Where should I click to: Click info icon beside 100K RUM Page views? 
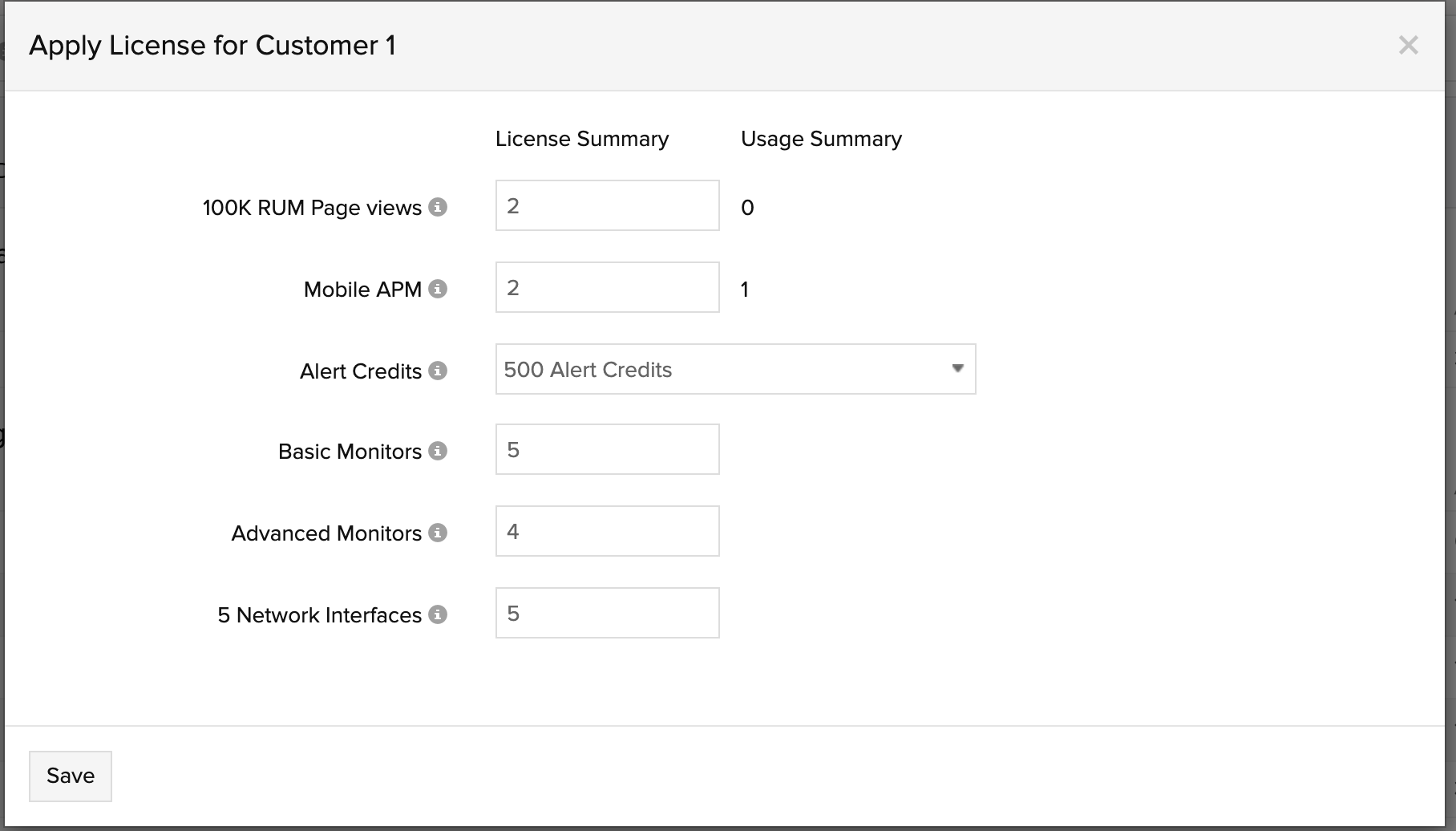pyautogui.click(x=437, y=207)
